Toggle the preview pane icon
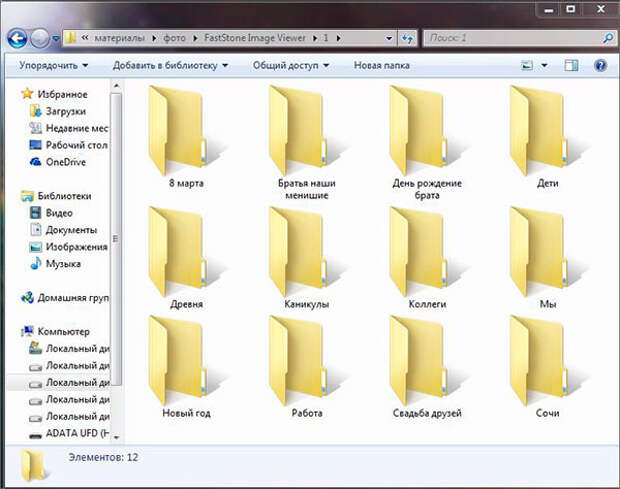This screenshot has height=489, width=620. pyautogui.click(x=571, y=65)
